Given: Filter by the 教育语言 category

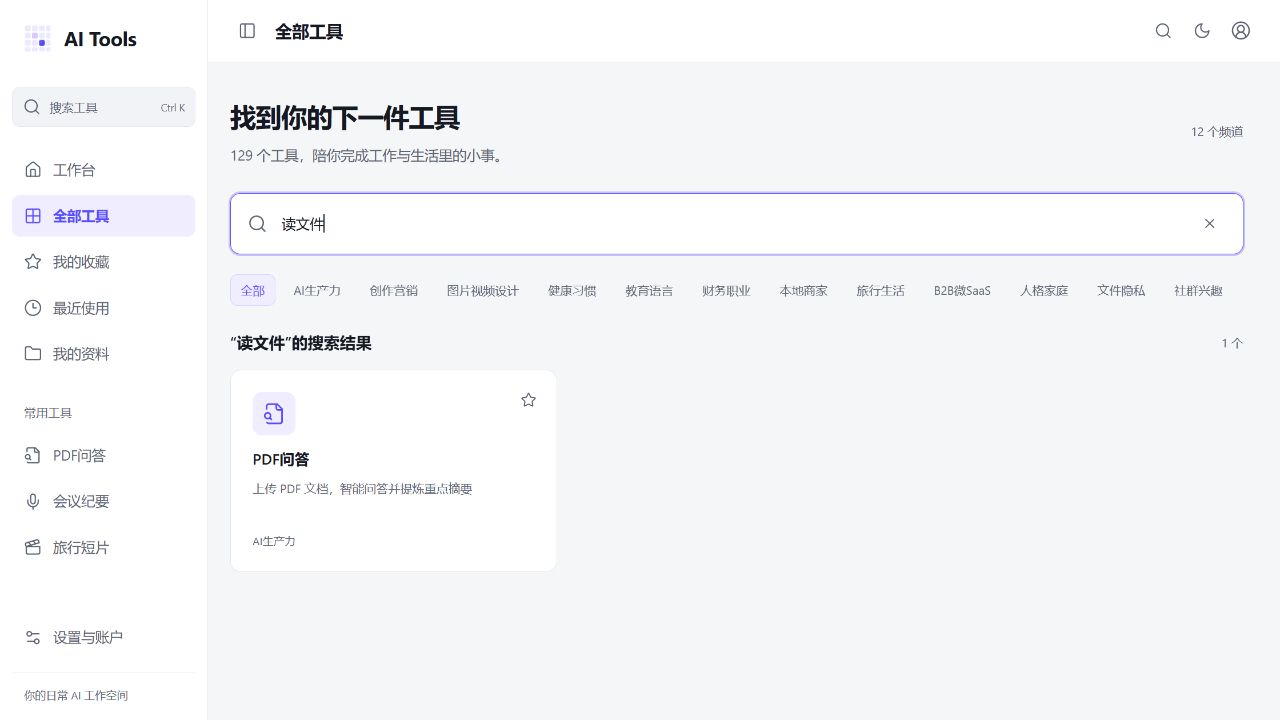Looking at the screenshot, I should coord(649,290).
